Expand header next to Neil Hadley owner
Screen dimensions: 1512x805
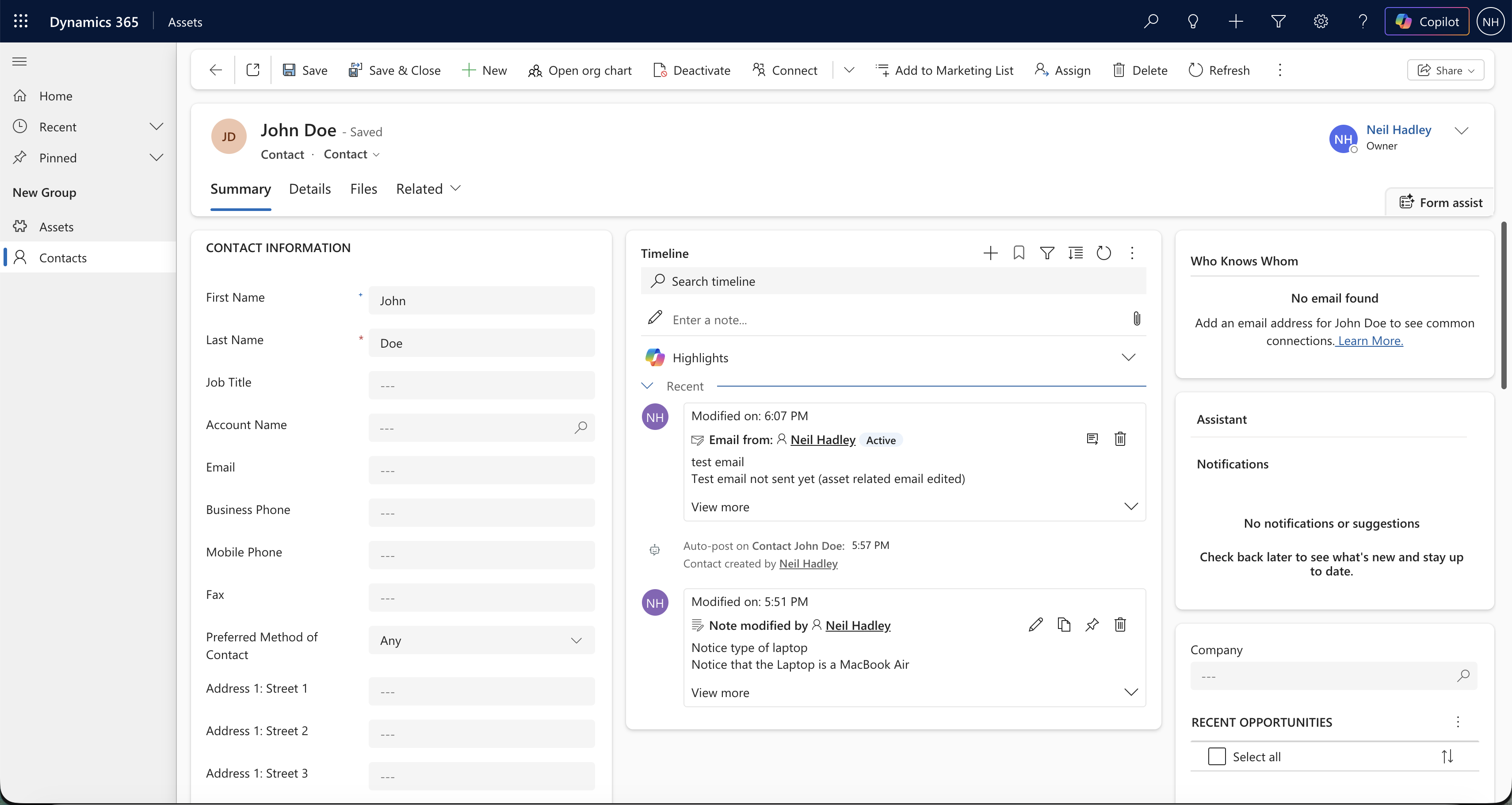(x=1462, y=131)
